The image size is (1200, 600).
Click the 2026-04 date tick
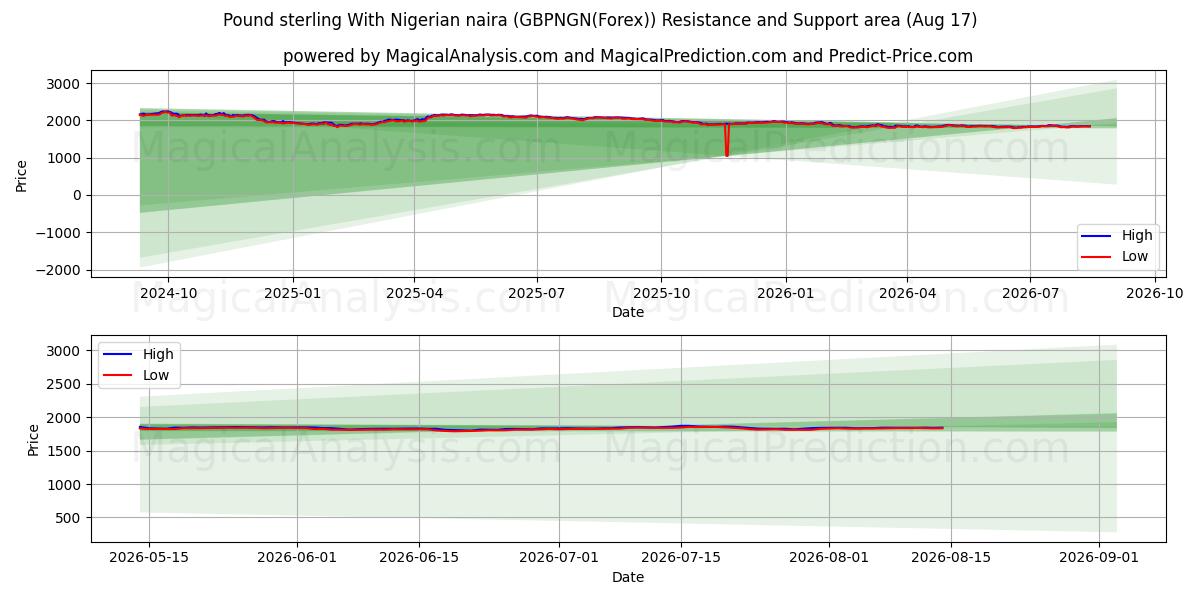(x=907, y=293)
